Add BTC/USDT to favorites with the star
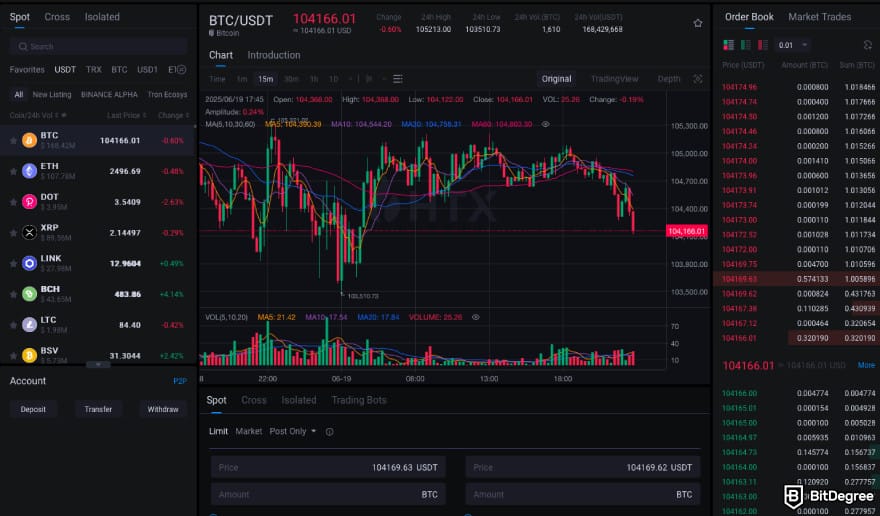This screenshot has height=516, width=880. pos(698,23)
